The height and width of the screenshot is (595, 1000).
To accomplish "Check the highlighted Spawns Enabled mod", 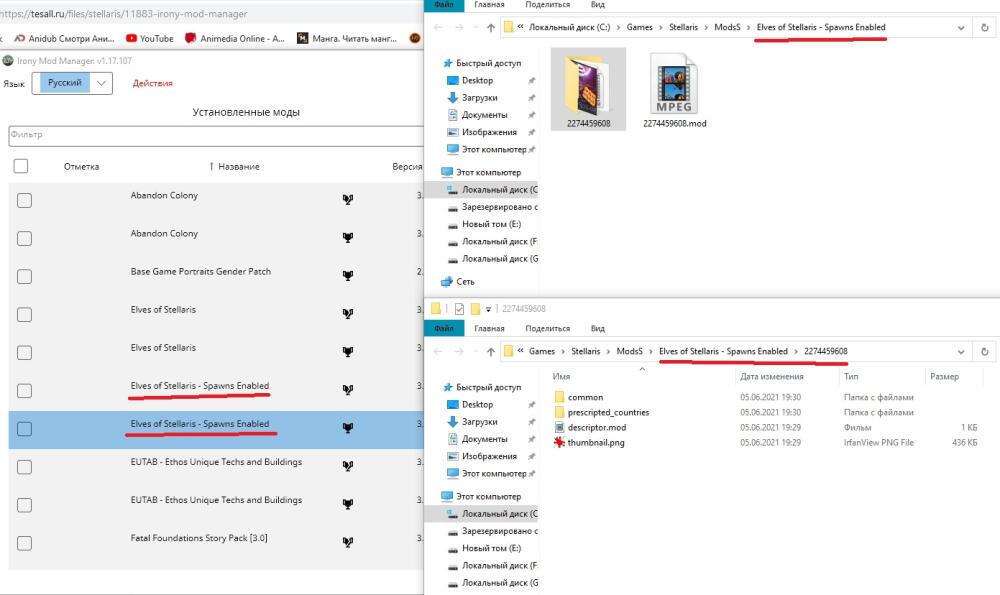I will pos(24,429).
